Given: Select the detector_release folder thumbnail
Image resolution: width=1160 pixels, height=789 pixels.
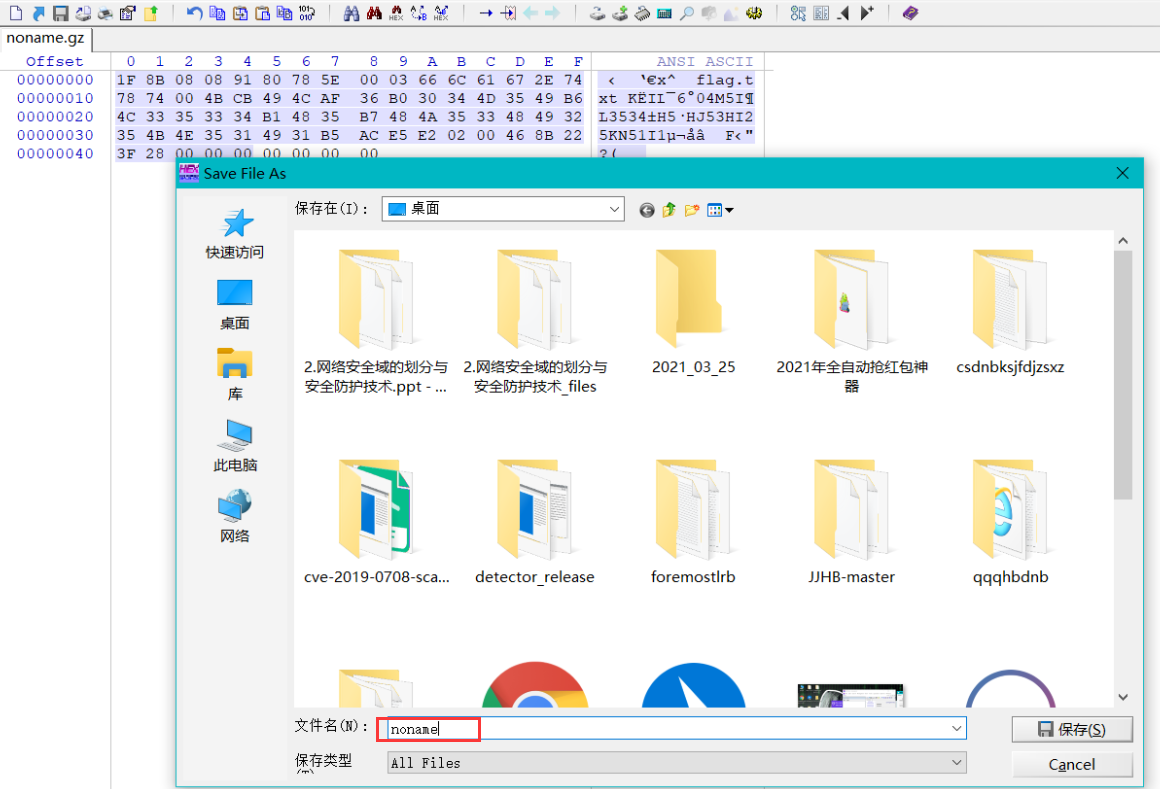Looking at the screenshot, I should pos(534,510).
